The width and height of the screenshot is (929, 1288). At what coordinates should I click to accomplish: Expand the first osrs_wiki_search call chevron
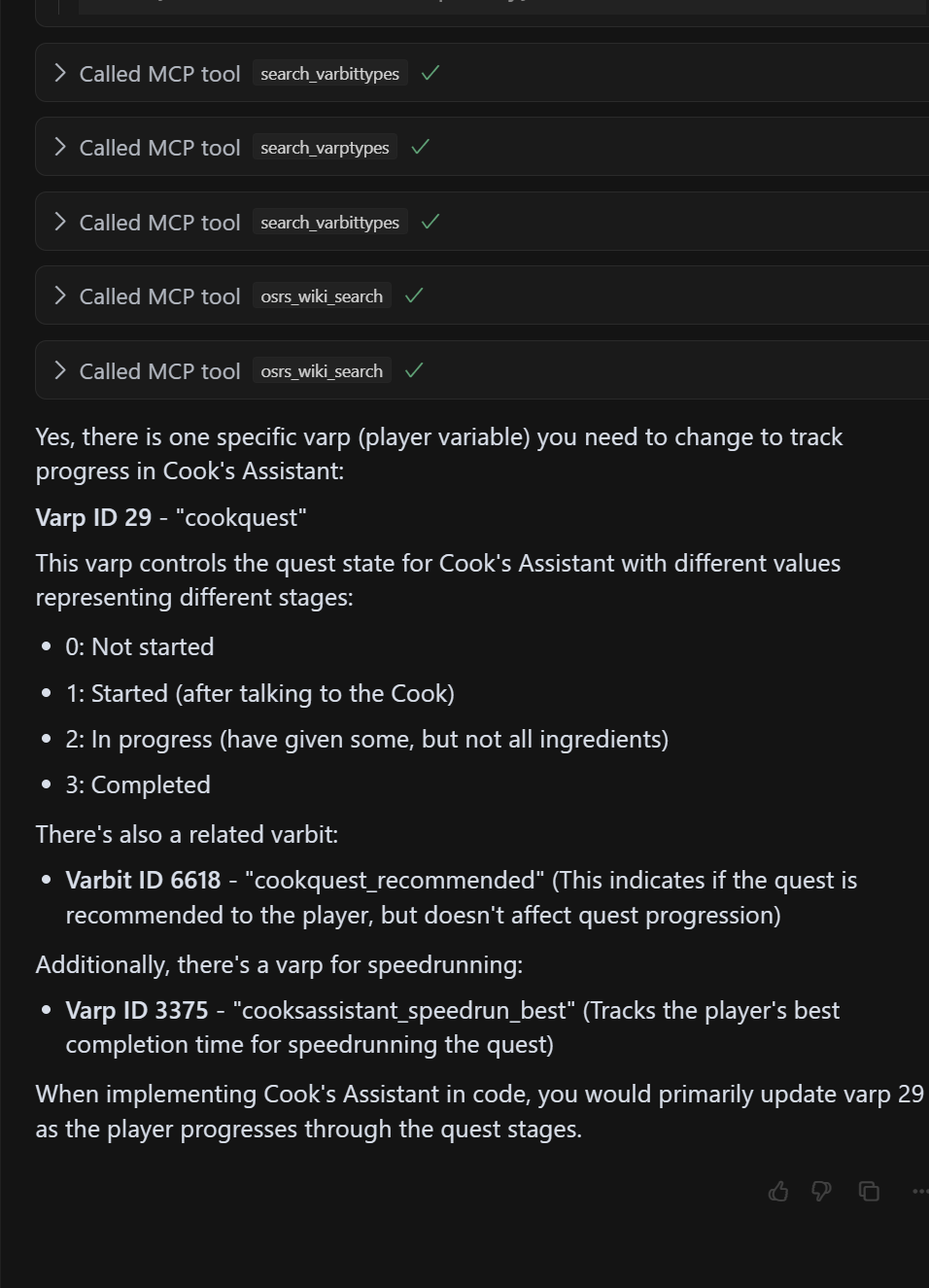click(x=60, y=296)
